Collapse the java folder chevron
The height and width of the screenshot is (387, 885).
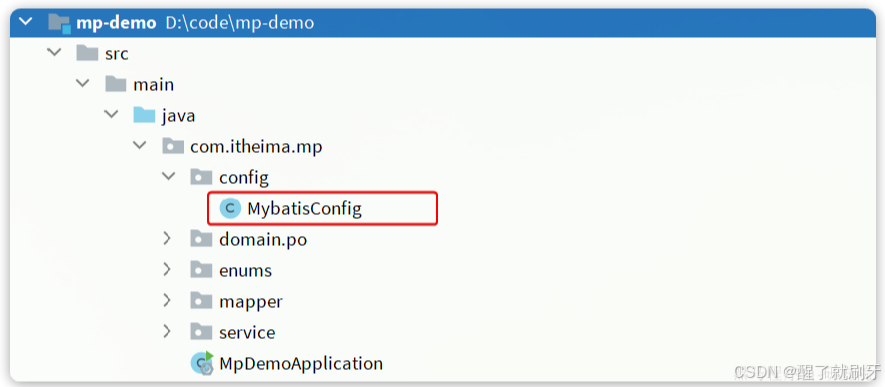111,115
